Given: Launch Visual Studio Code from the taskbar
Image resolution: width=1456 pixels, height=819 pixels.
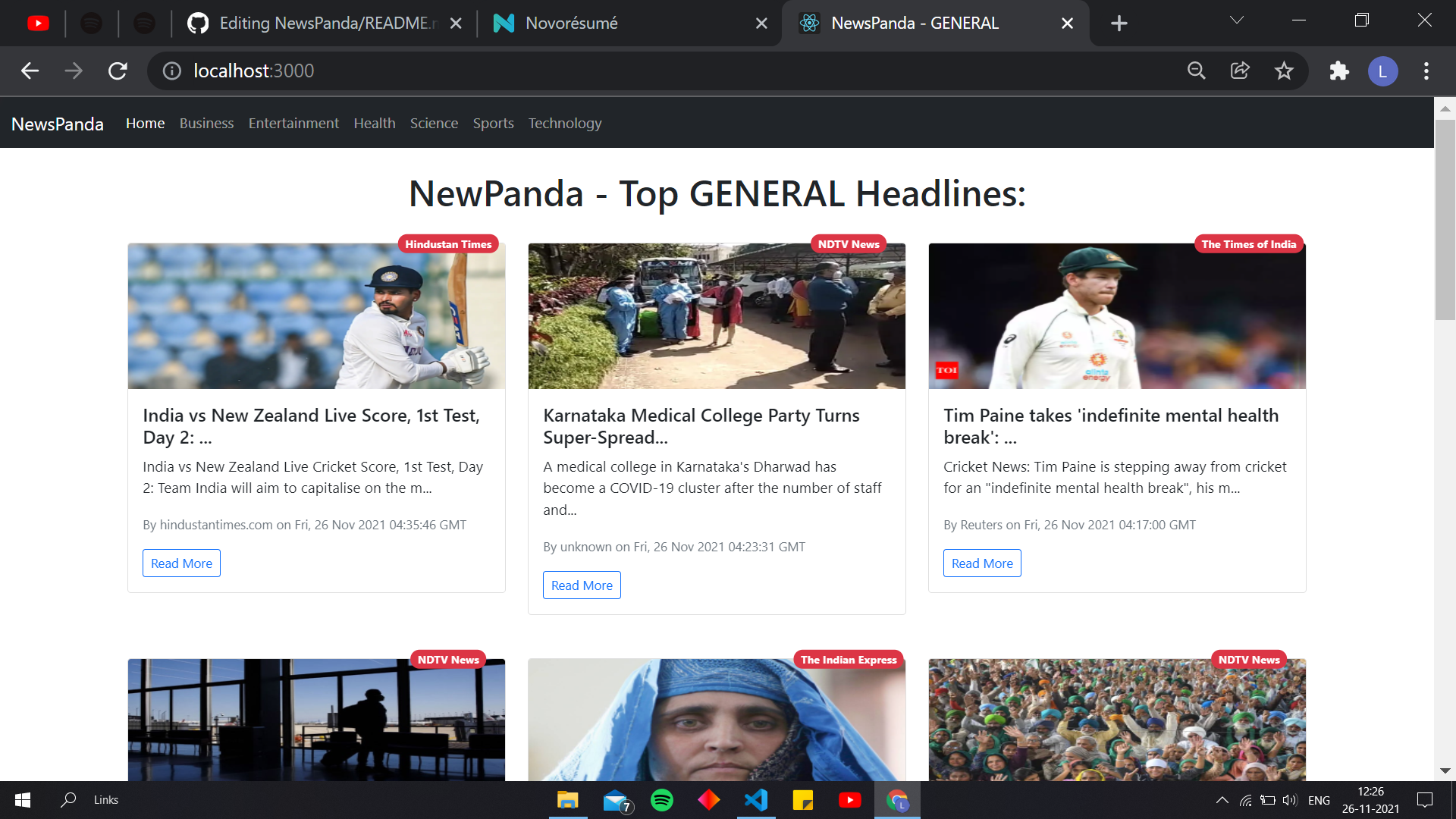Looking at the screenshot, I should click(756, 800).
